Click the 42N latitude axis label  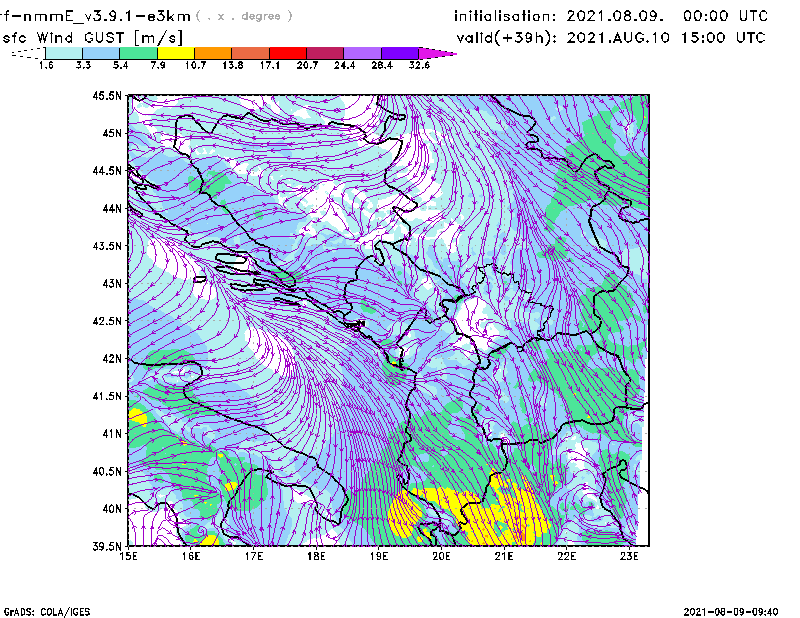coord(110,359)
